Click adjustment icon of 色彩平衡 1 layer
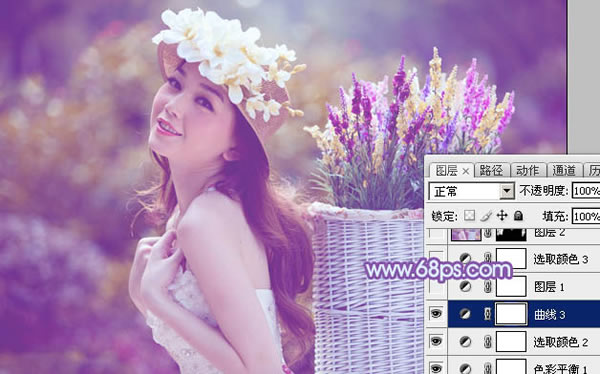The height and width of the screenshot is (374, 600). 465,368
